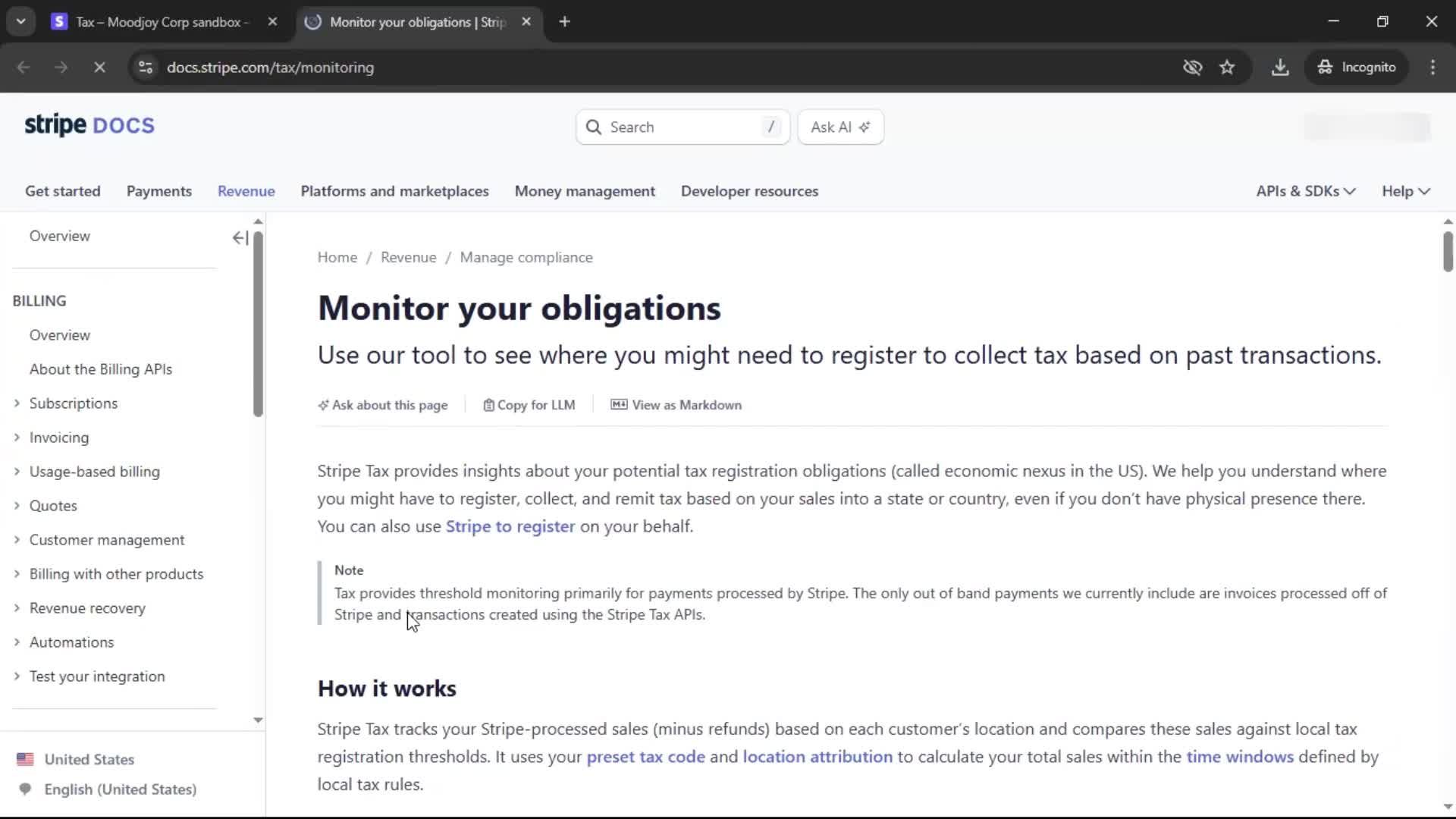Expand the Invoicing sidebar section
This screenshot has height=819, width=1456.
point(17,438)
